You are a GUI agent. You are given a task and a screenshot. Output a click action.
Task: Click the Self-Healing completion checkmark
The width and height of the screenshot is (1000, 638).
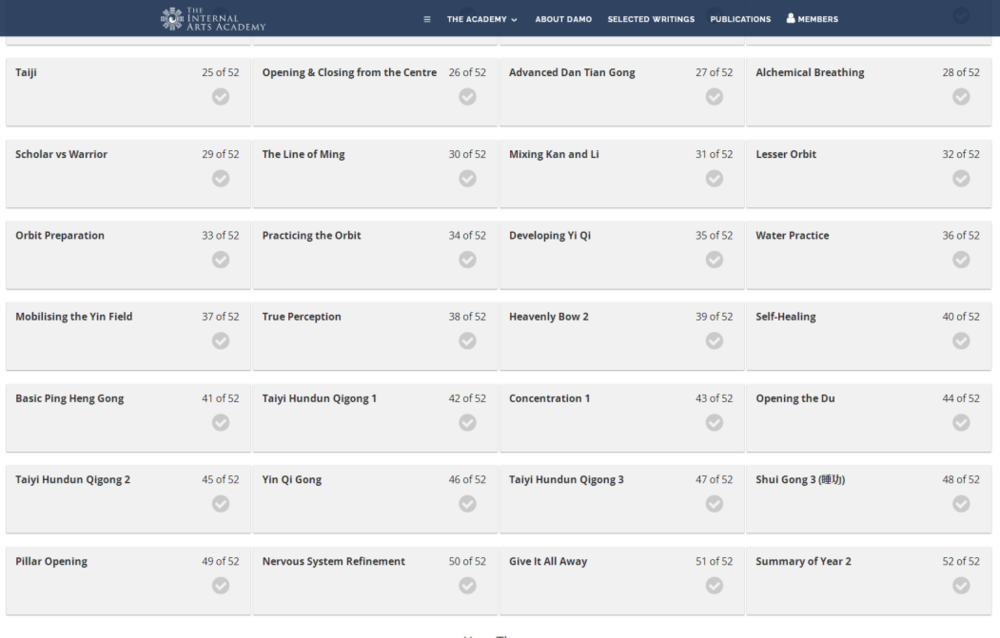pyautogui.click(x=961, y=341)
